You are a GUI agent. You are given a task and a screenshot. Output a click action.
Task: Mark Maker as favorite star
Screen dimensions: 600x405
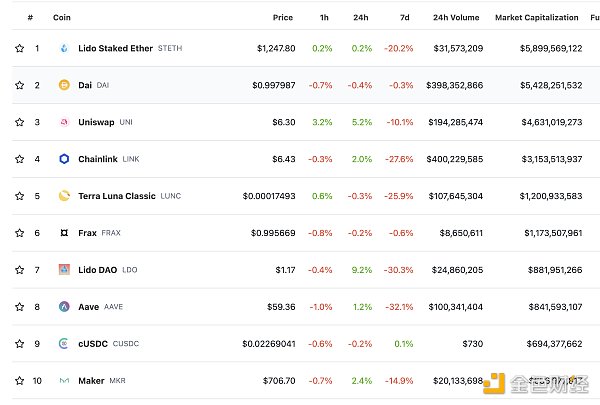(x=20, y=381)
